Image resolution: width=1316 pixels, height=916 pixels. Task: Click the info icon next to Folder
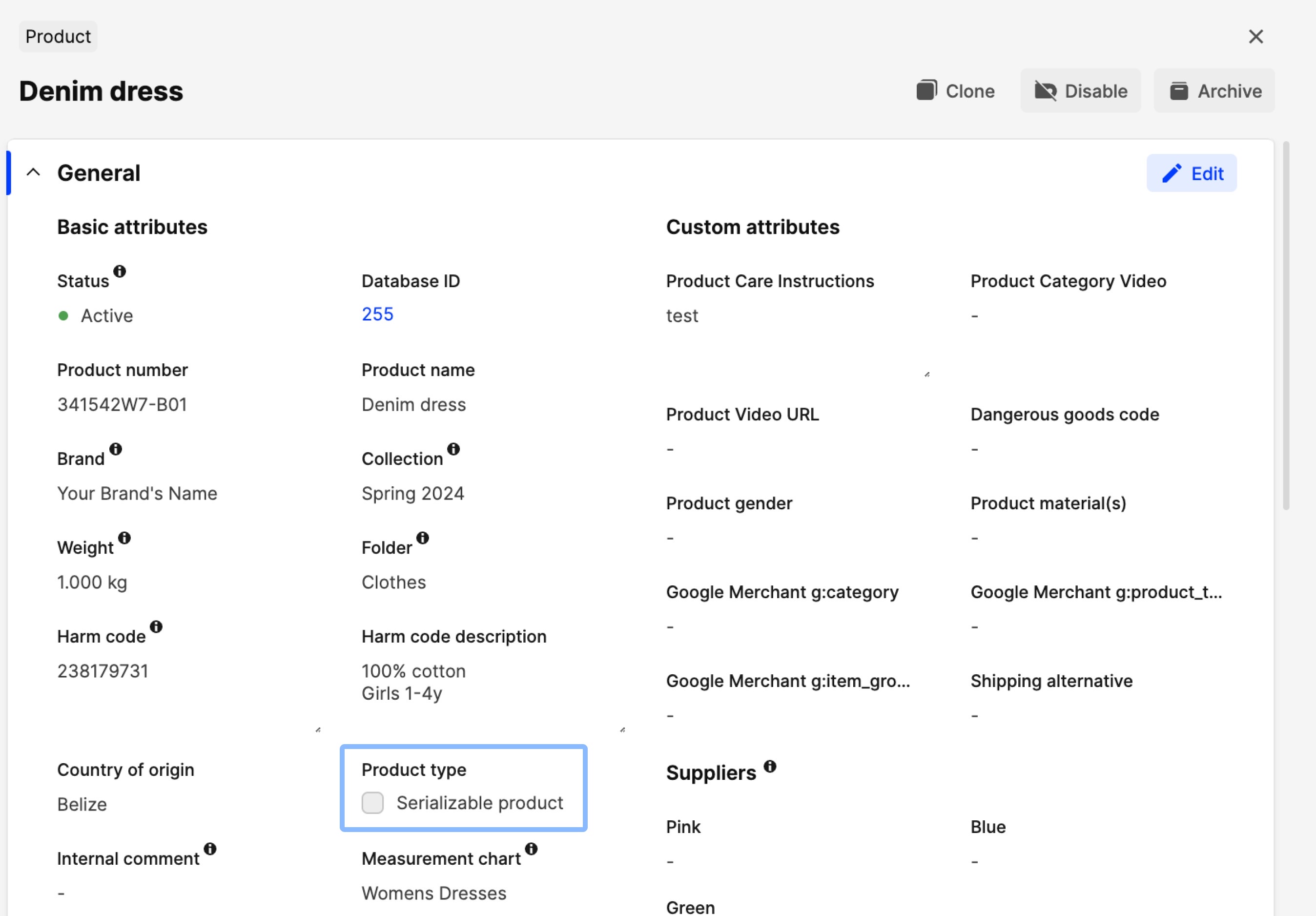422,538
